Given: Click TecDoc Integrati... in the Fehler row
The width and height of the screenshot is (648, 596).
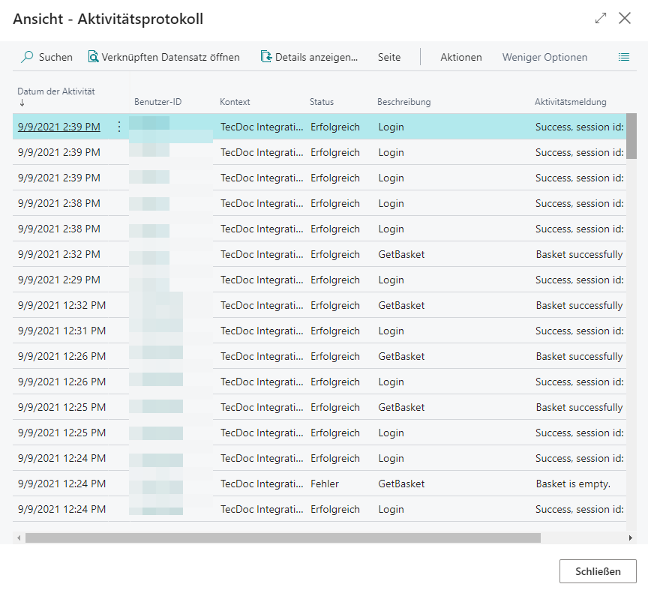Looking at the screenshot, I should pyautogui.click(x=261, y=484).
